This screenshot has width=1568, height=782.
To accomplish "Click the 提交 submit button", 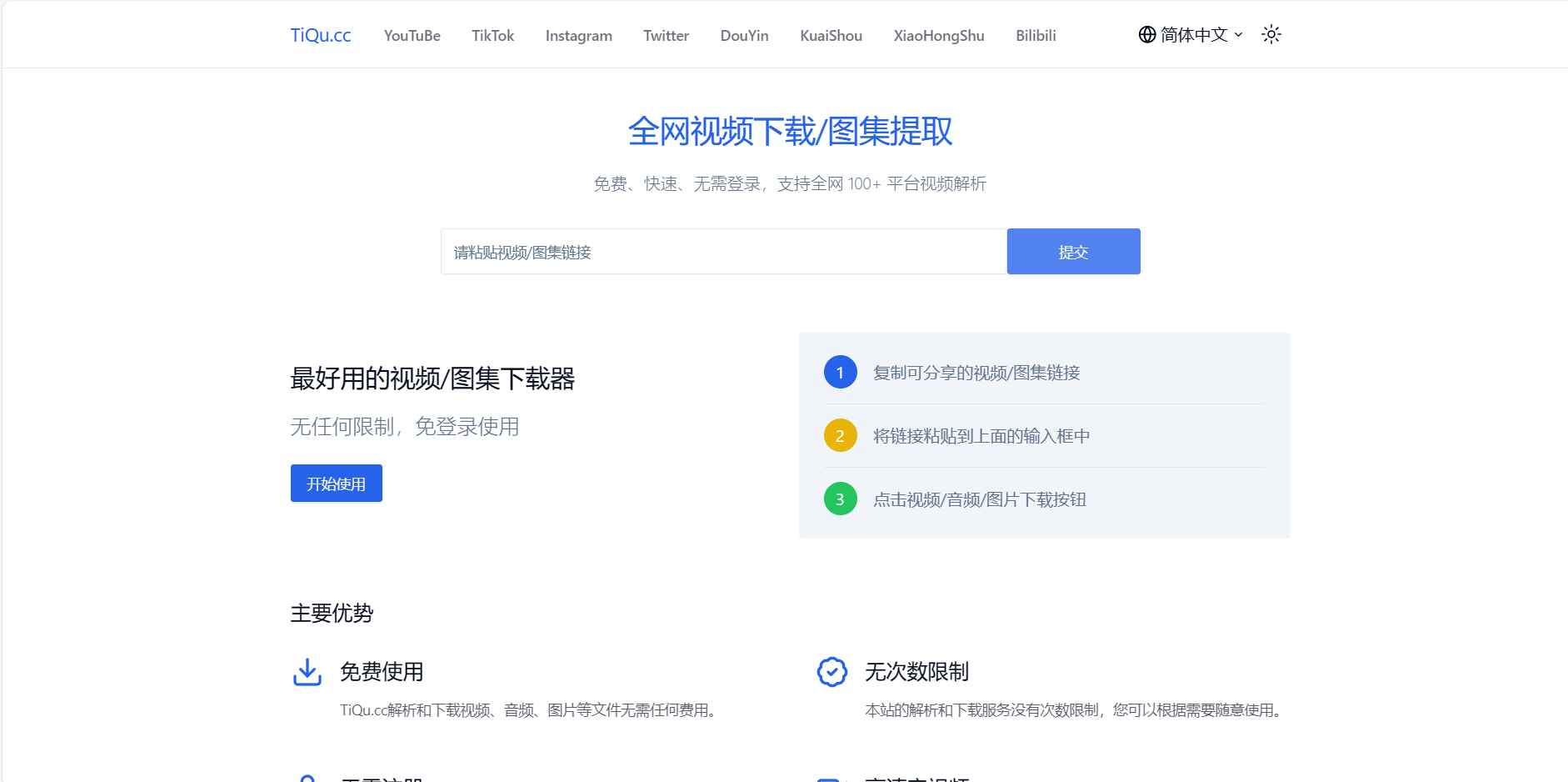I will [x=1073, y=251].
